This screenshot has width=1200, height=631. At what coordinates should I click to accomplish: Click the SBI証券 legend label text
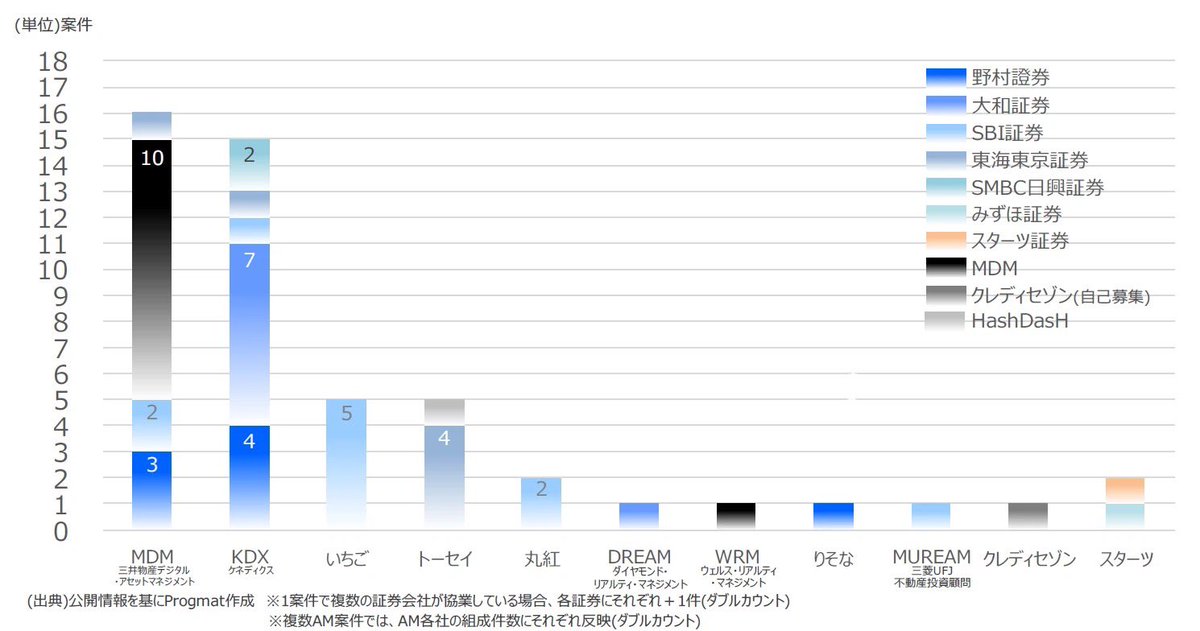coord(1009,131)
